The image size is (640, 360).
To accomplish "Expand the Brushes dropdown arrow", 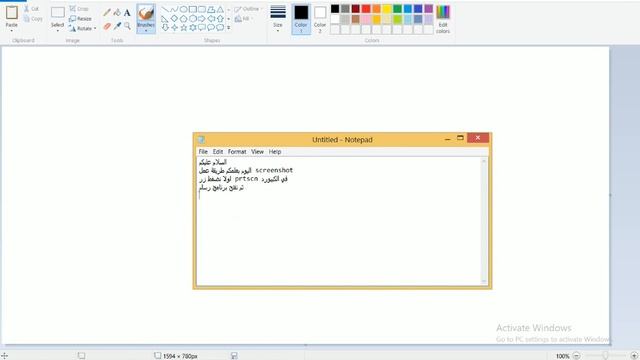I will pyautogui.click(x=146, y=31).
